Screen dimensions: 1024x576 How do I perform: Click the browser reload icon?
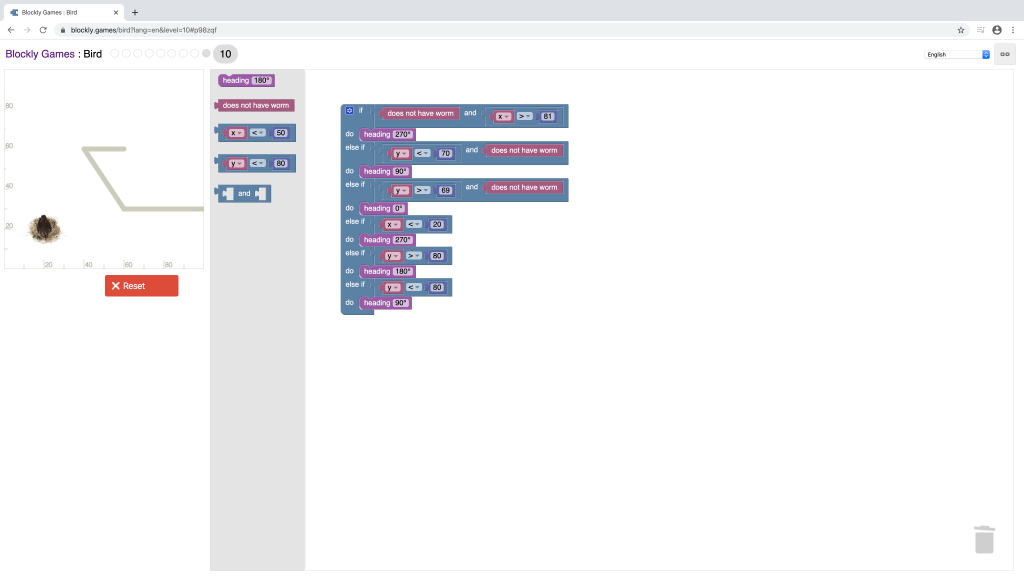[x=43, y=30]
